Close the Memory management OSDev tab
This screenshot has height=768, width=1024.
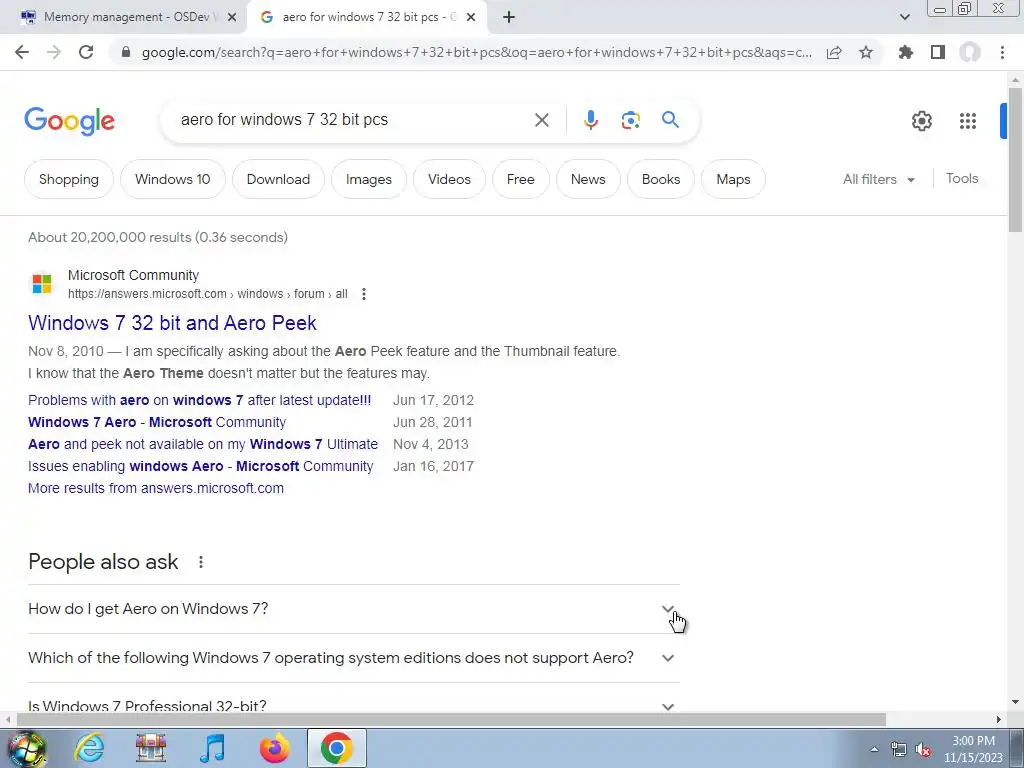(232, 18)
